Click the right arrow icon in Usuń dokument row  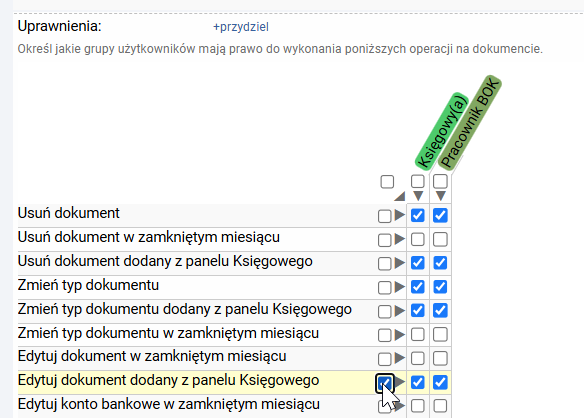pyautogui.click(x=400, y=215)
